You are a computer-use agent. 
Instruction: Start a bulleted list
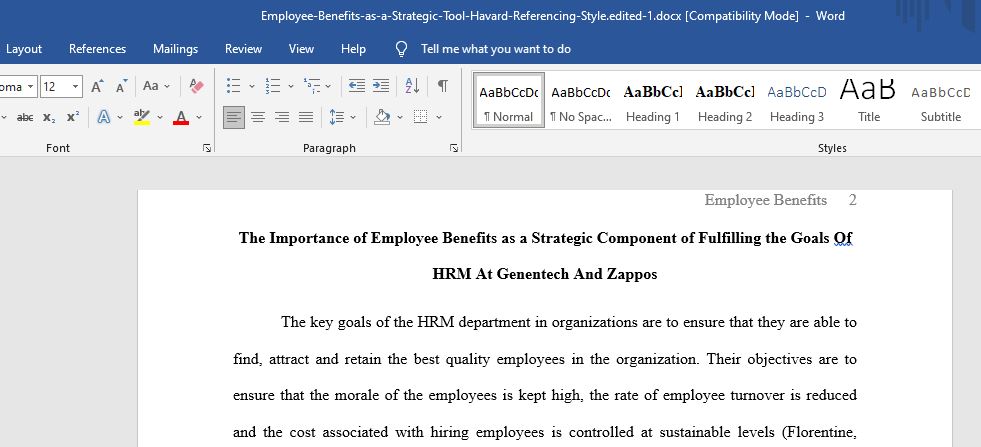tap(233, 86)
